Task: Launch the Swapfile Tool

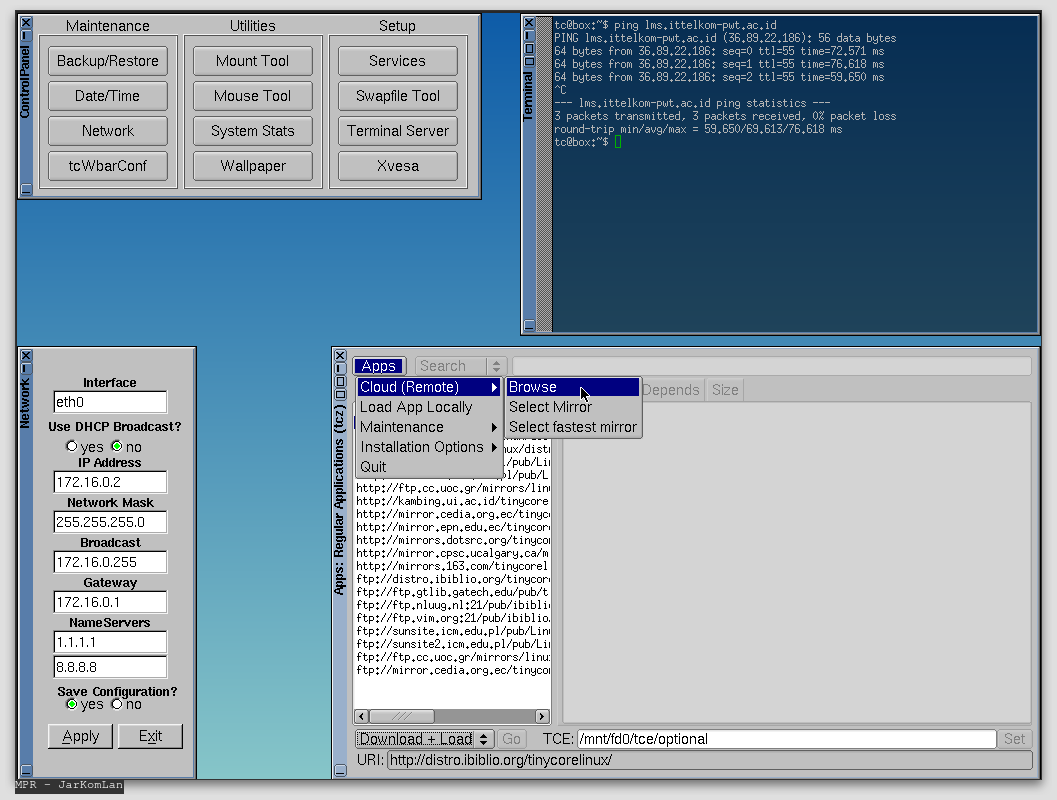Action: click(x=398, y=96)
